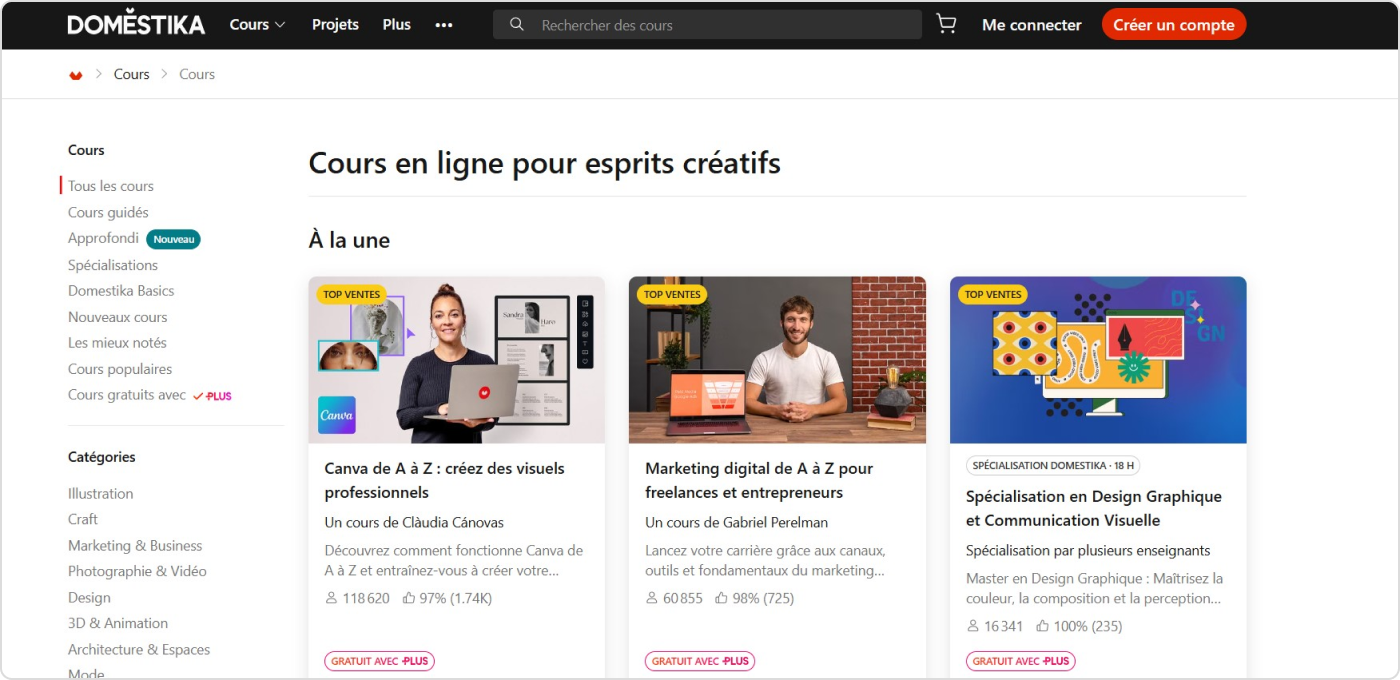Open Spécialisation en Design Graphique course title
Image resolution: width=1400 pixels, height=680 pixels.
(x=1094, y=508)
